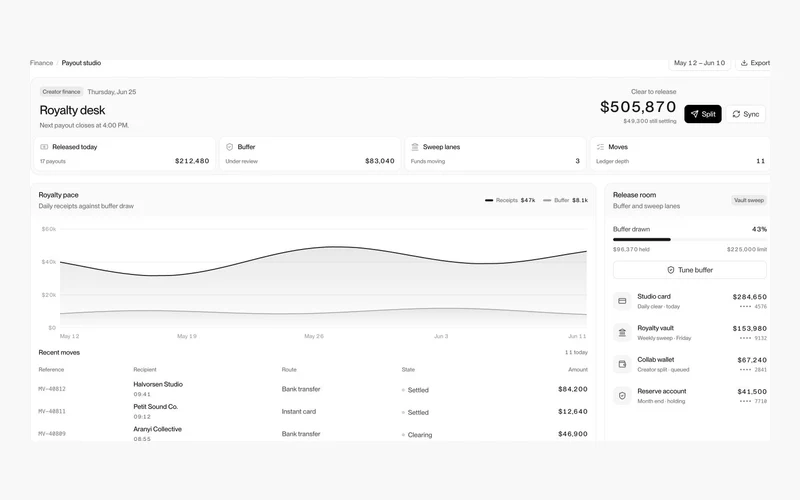Click the Reference column header
Image resolution: width=800 pixels, height=500 pixels.
pyautogui.click(x=51, y=370)
